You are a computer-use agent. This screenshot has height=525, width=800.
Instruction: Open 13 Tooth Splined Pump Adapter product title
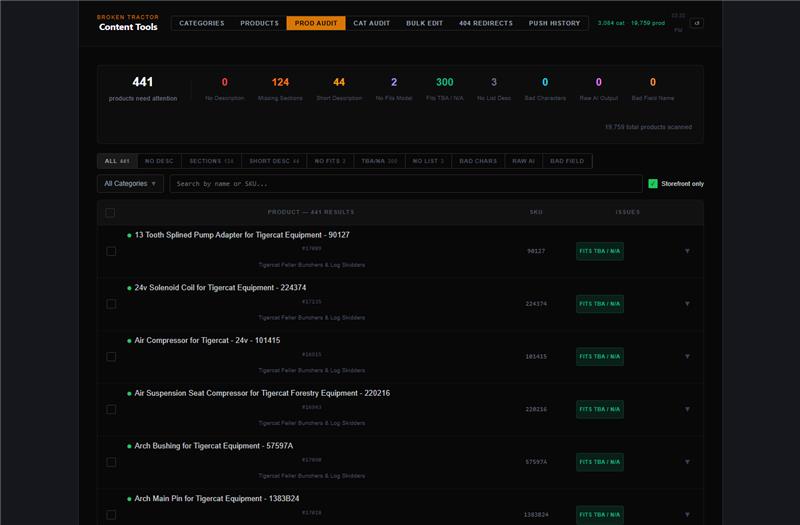(x=242, y=235)
